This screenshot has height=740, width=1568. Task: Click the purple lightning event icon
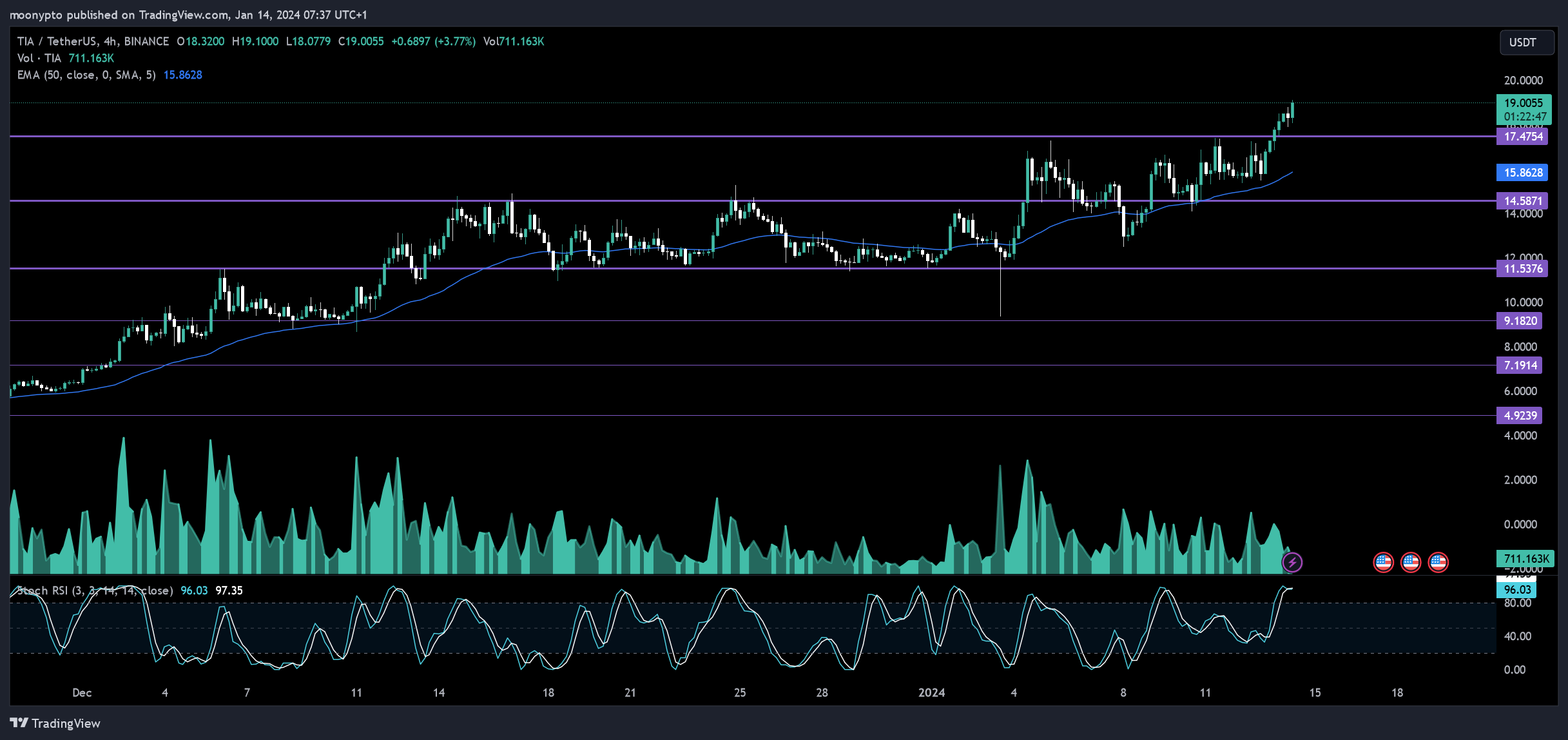pyautogui.click(x=1292, y=562)
